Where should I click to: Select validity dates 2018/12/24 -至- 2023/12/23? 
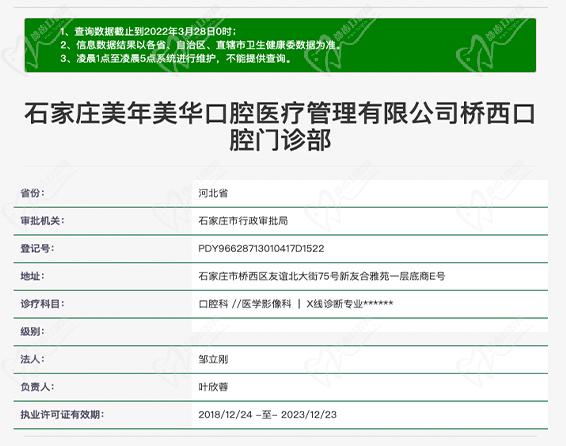[x=267, y=414]
